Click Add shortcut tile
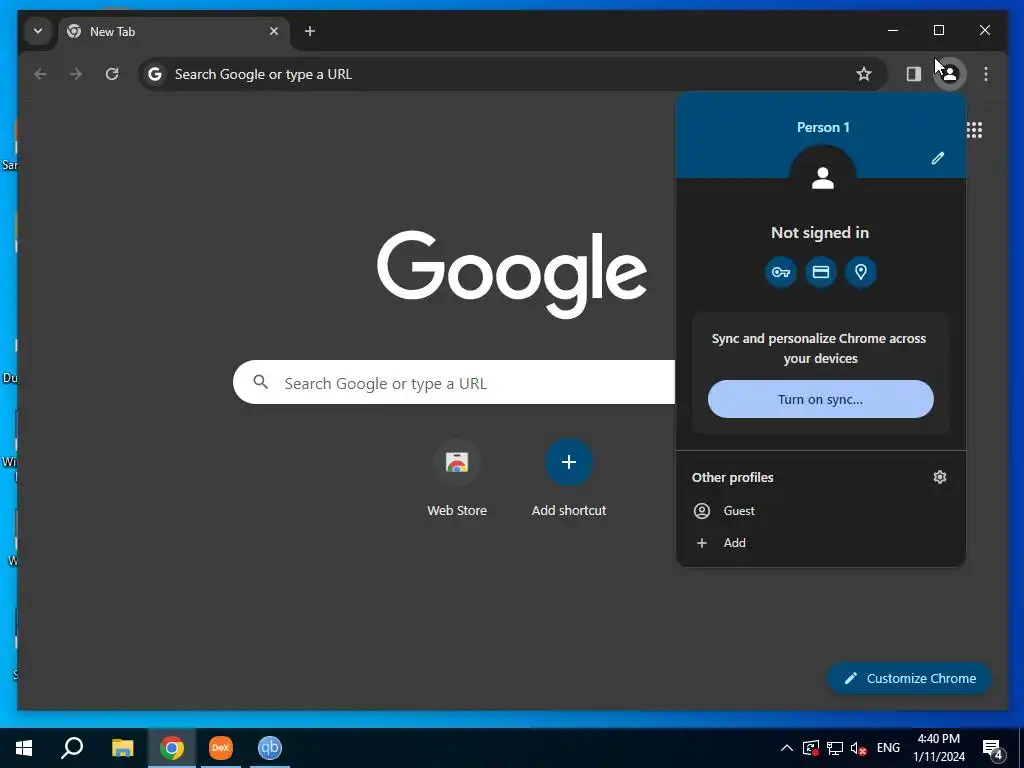Image resolution: width=1024 pixels, height=768 pixels. coord(569,479)
